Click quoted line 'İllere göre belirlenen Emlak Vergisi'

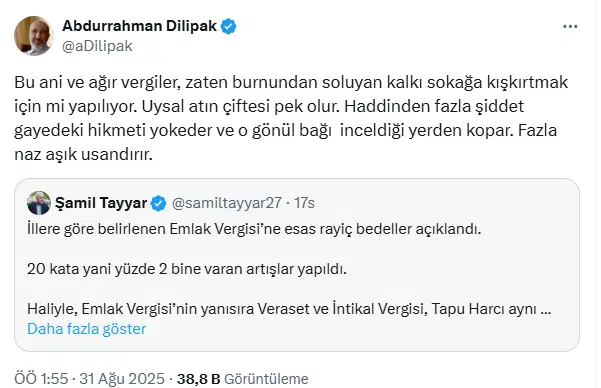(x=254, y=229)
